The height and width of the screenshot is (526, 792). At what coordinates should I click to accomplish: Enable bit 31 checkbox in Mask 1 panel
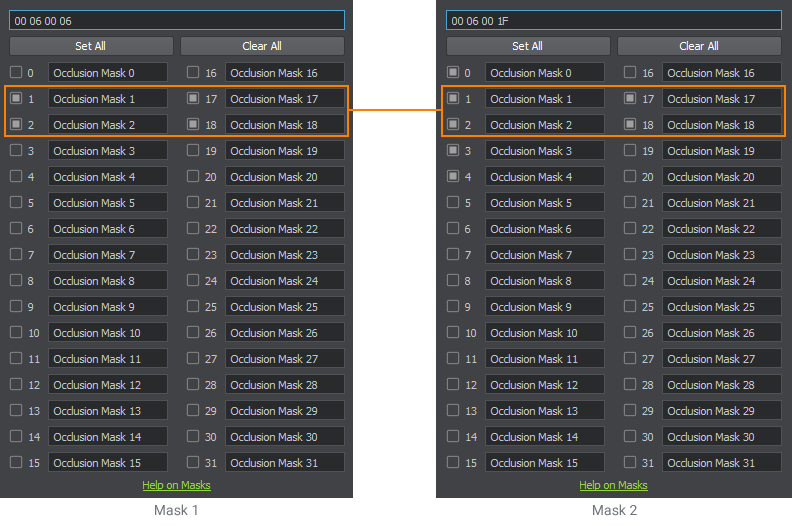pyautogui.click(x=193, y=463)
